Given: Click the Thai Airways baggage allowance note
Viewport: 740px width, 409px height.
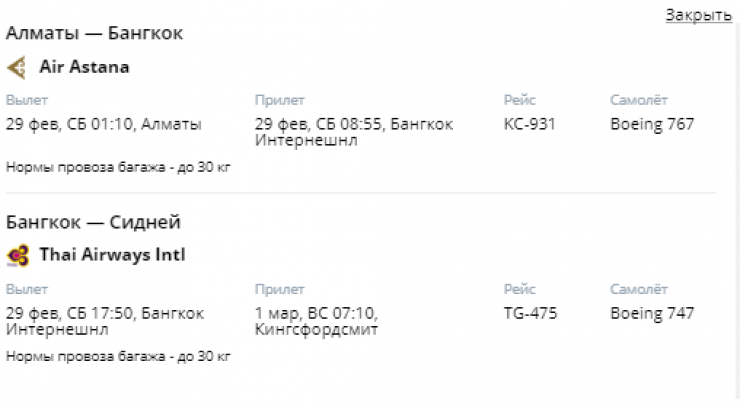Looking at the screenshot, I should pyautogui.click(x=118, y=356).
